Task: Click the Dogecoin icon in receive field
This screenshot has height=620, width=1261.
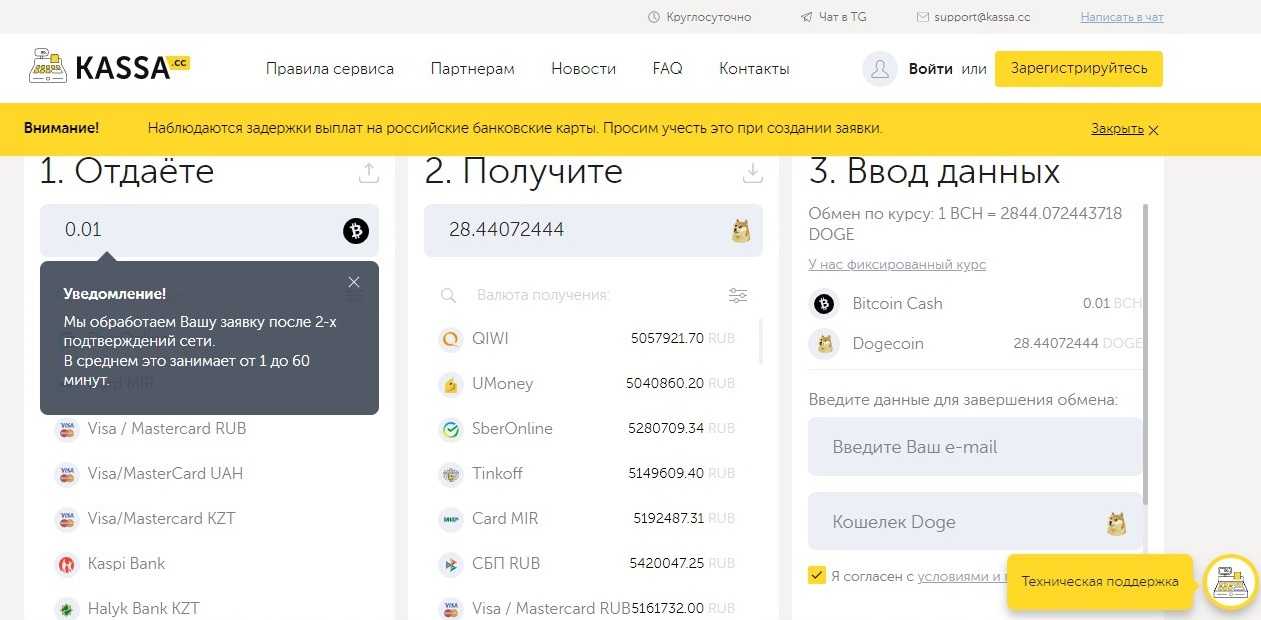Action: (x=740, y=231)
